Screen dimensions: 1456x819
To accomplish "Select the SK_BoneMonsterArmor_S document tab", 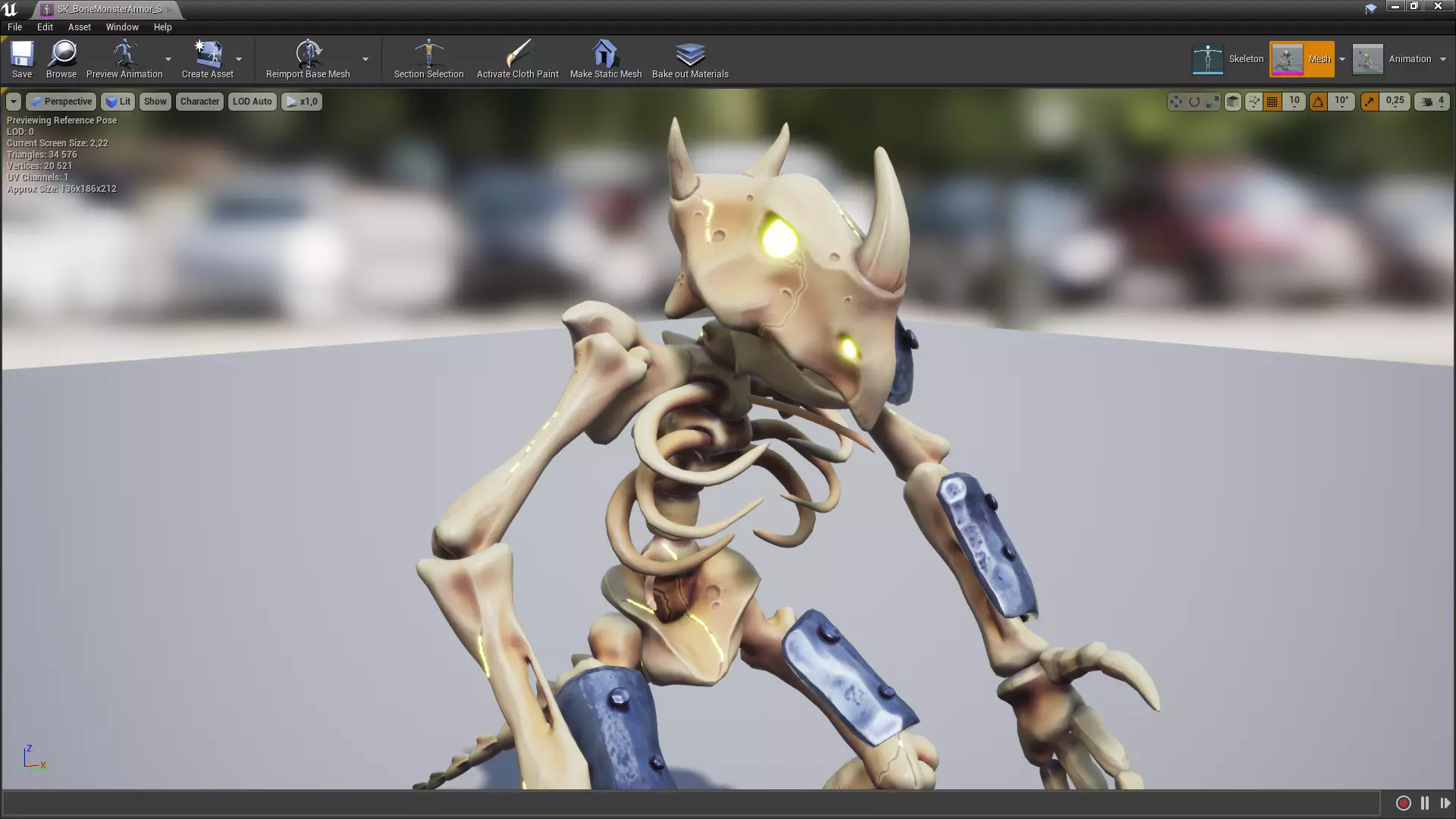I will [x=106, y=9].
